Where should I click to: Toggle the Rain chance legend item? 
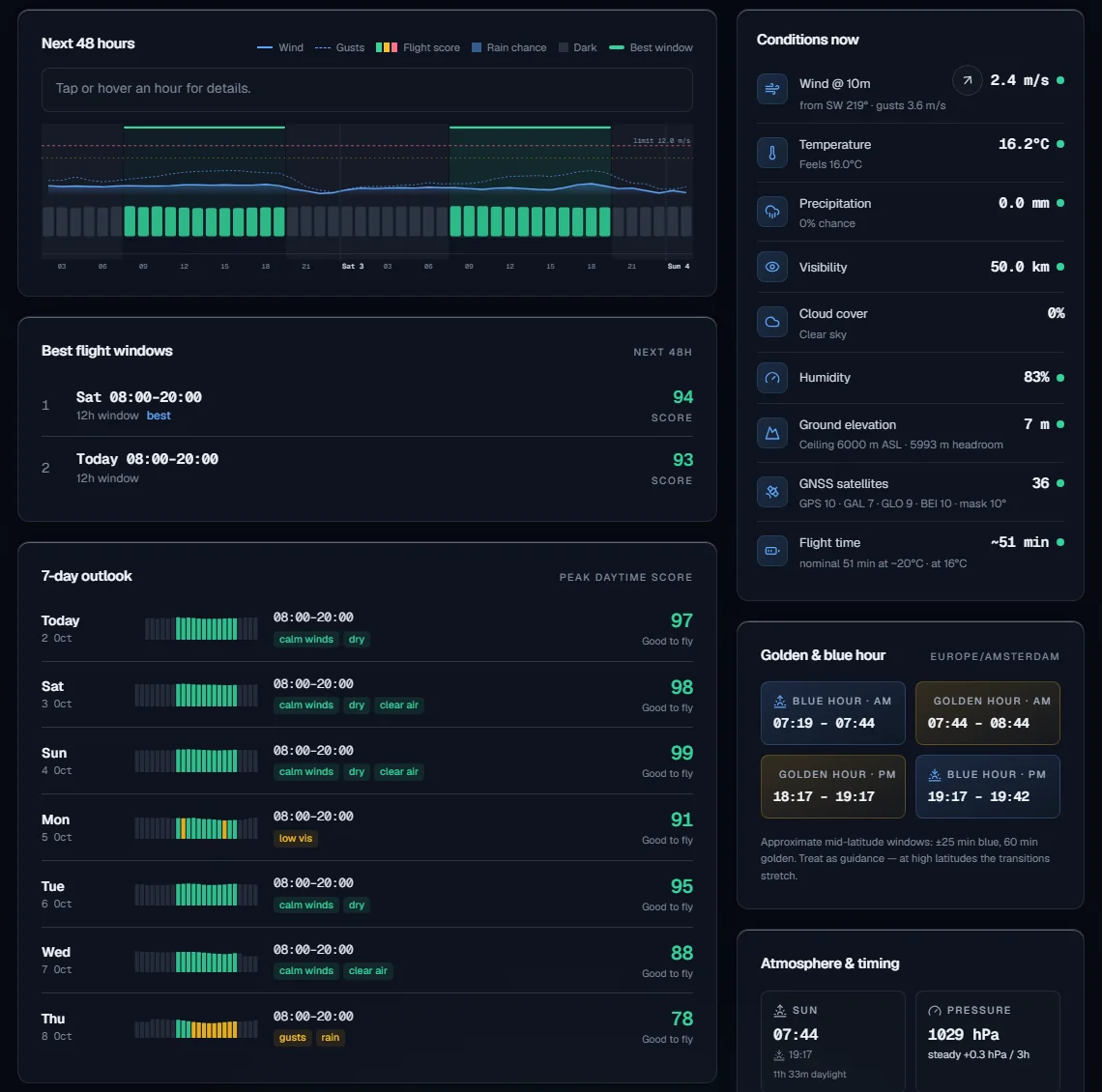pyautogui.click(x=508, y=47)
